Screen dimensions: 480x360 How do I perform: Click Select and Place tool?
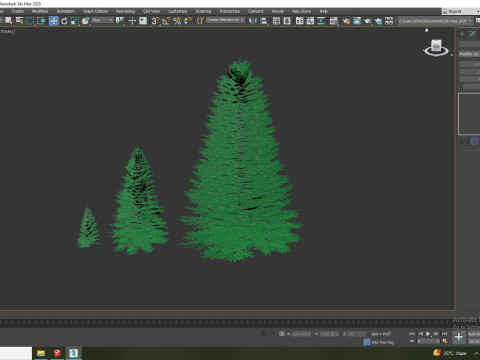[x=86, y=21]
